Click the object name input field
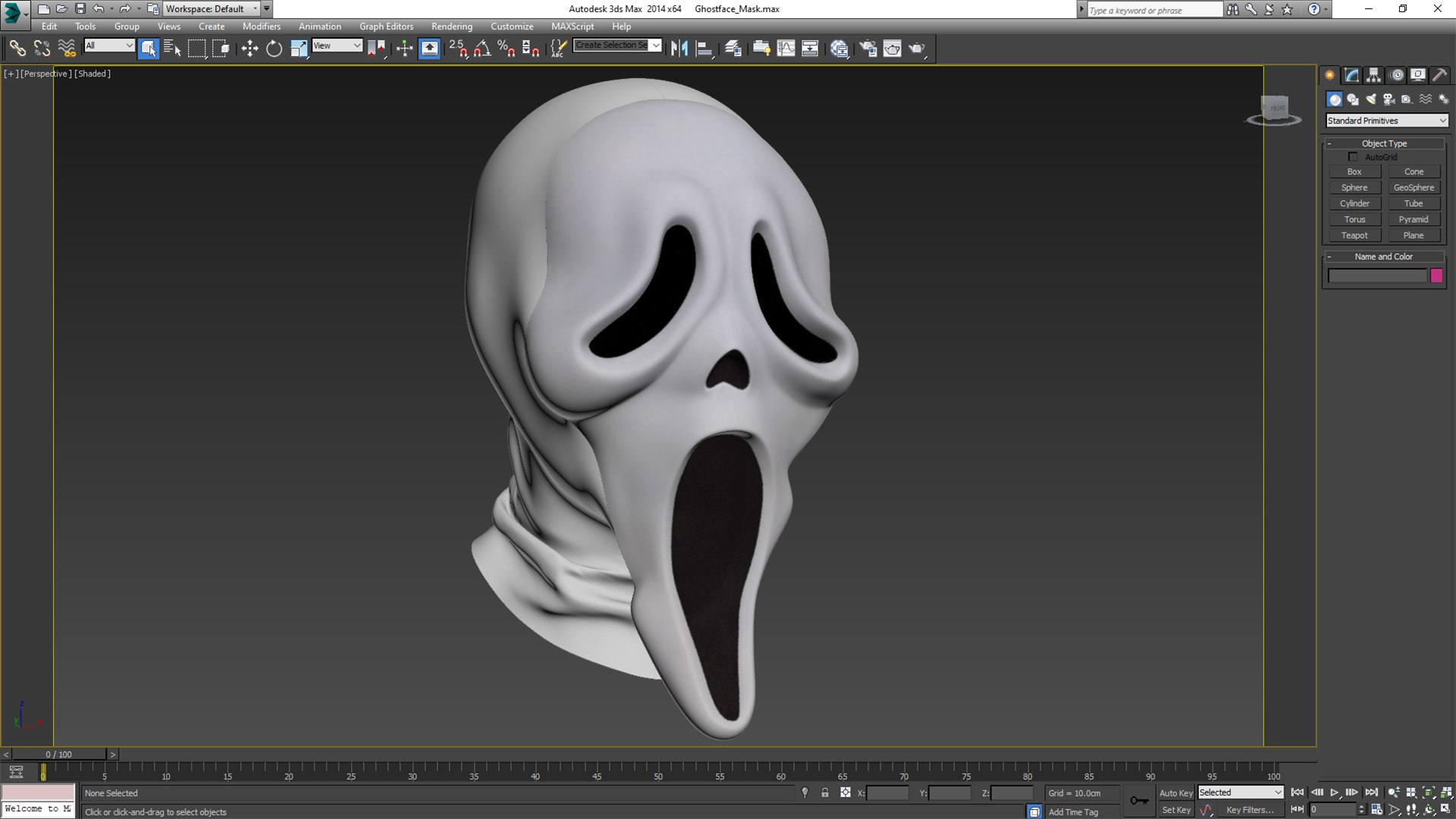 [1377, 276]
